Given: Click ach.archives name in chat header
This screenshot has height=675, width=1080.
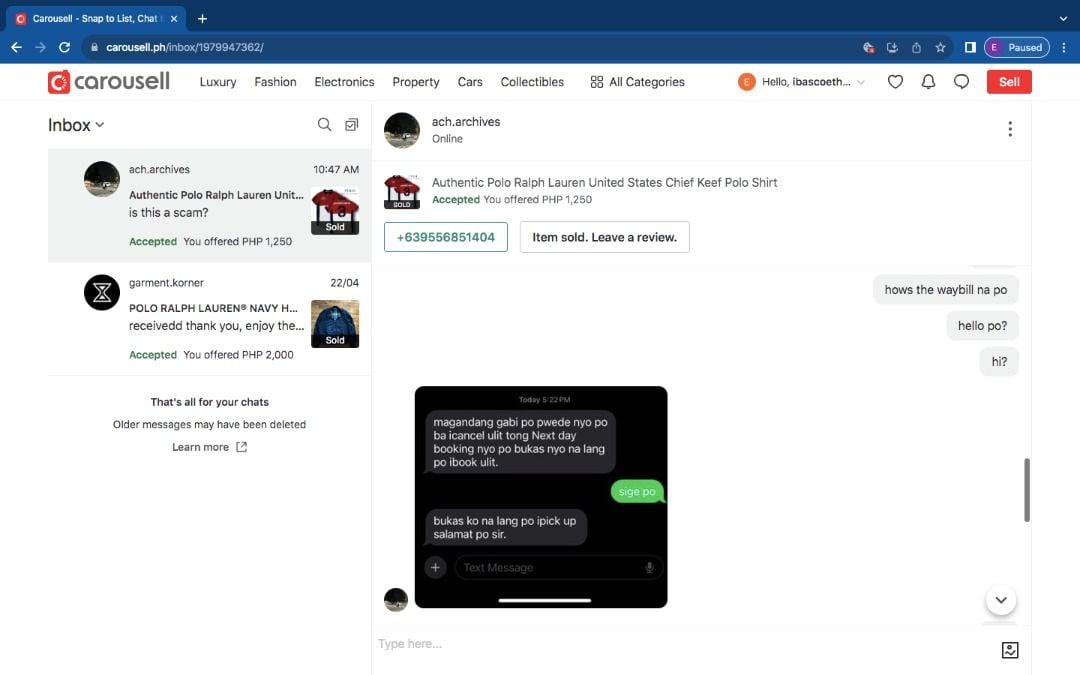Looking at the screenshot, I should pyautogui.click(x=466, y=122).
